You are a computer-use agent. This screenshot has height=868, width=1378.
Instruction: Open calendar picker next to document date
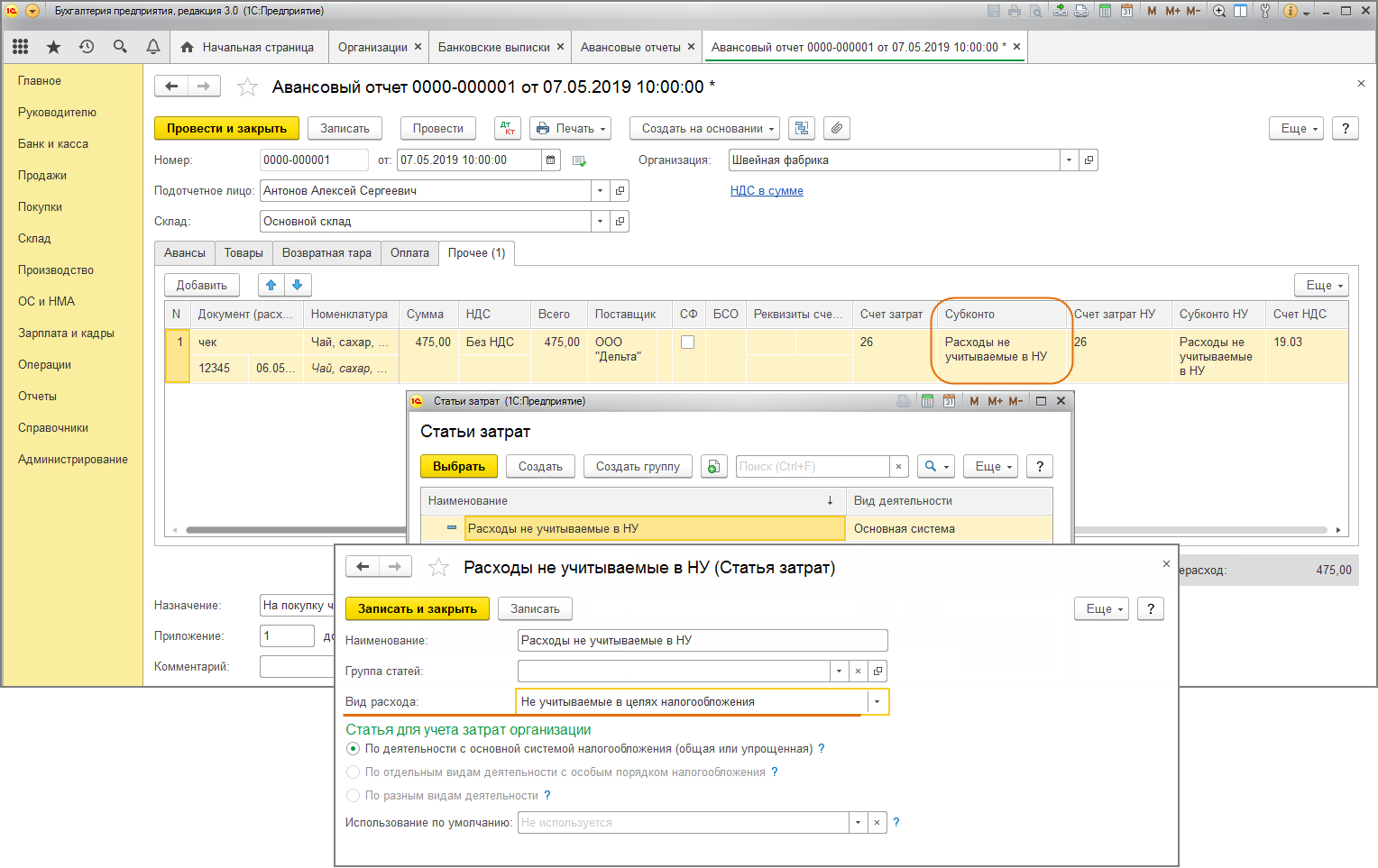point(550,160)
